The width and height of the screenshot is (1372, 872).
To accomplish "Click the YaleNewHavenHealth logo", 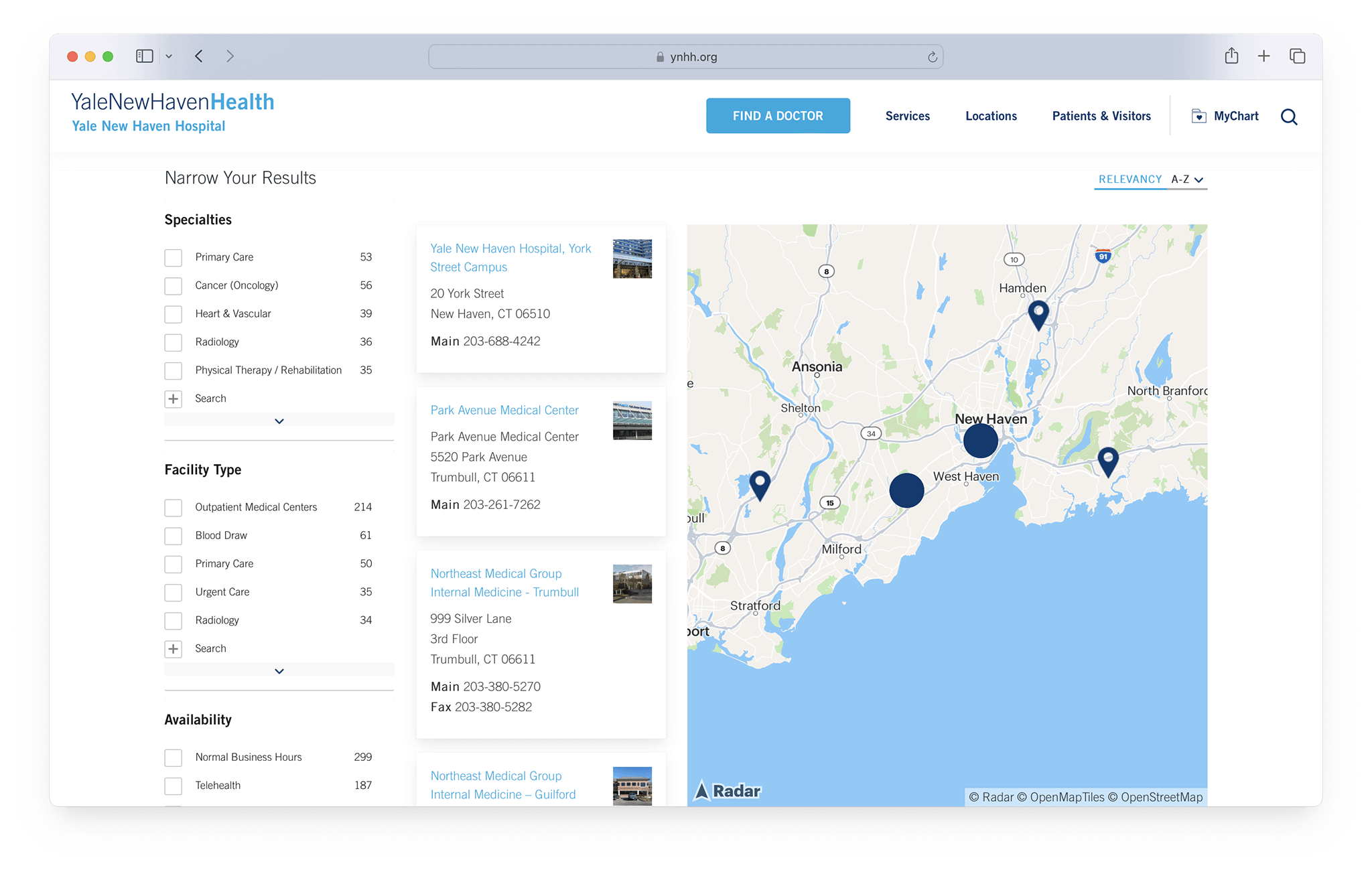I will [173, 112].
